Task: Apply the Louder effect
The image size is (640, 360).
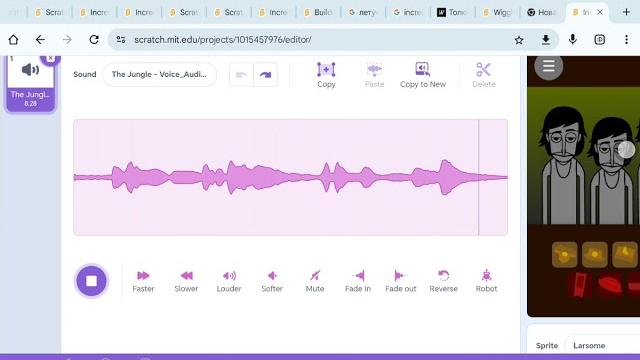Action: click(x=229, y=281)
